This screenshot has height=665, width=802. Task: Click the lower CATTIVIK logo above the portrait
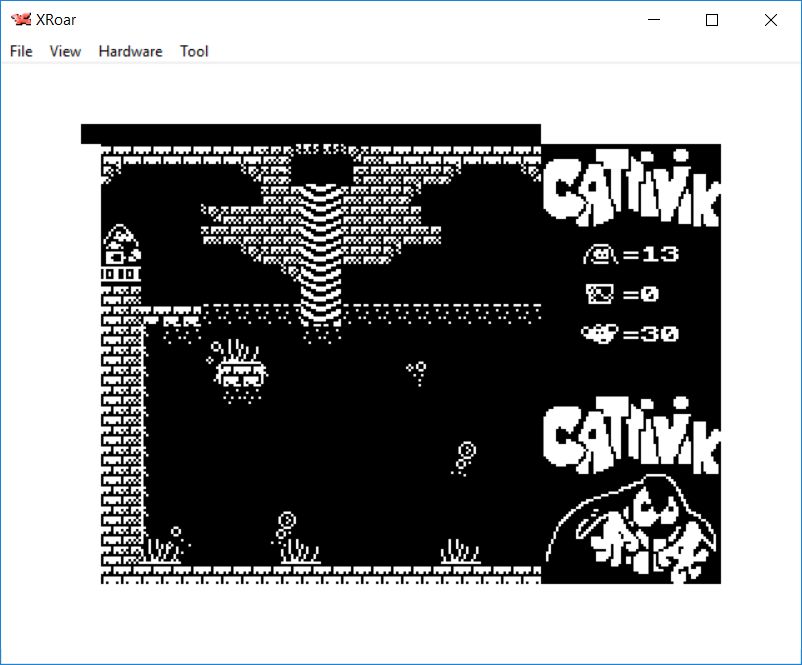pos(632,440)
